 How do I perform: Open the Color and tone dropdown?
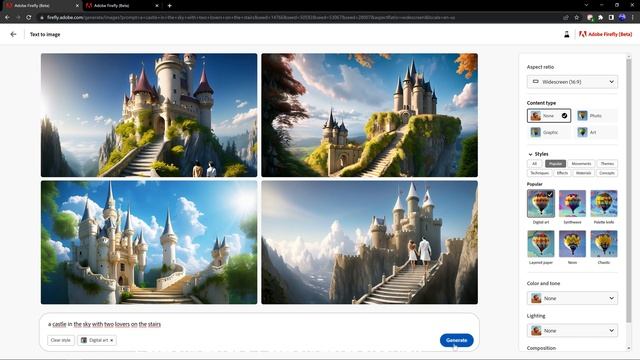(x=572, y=298)
